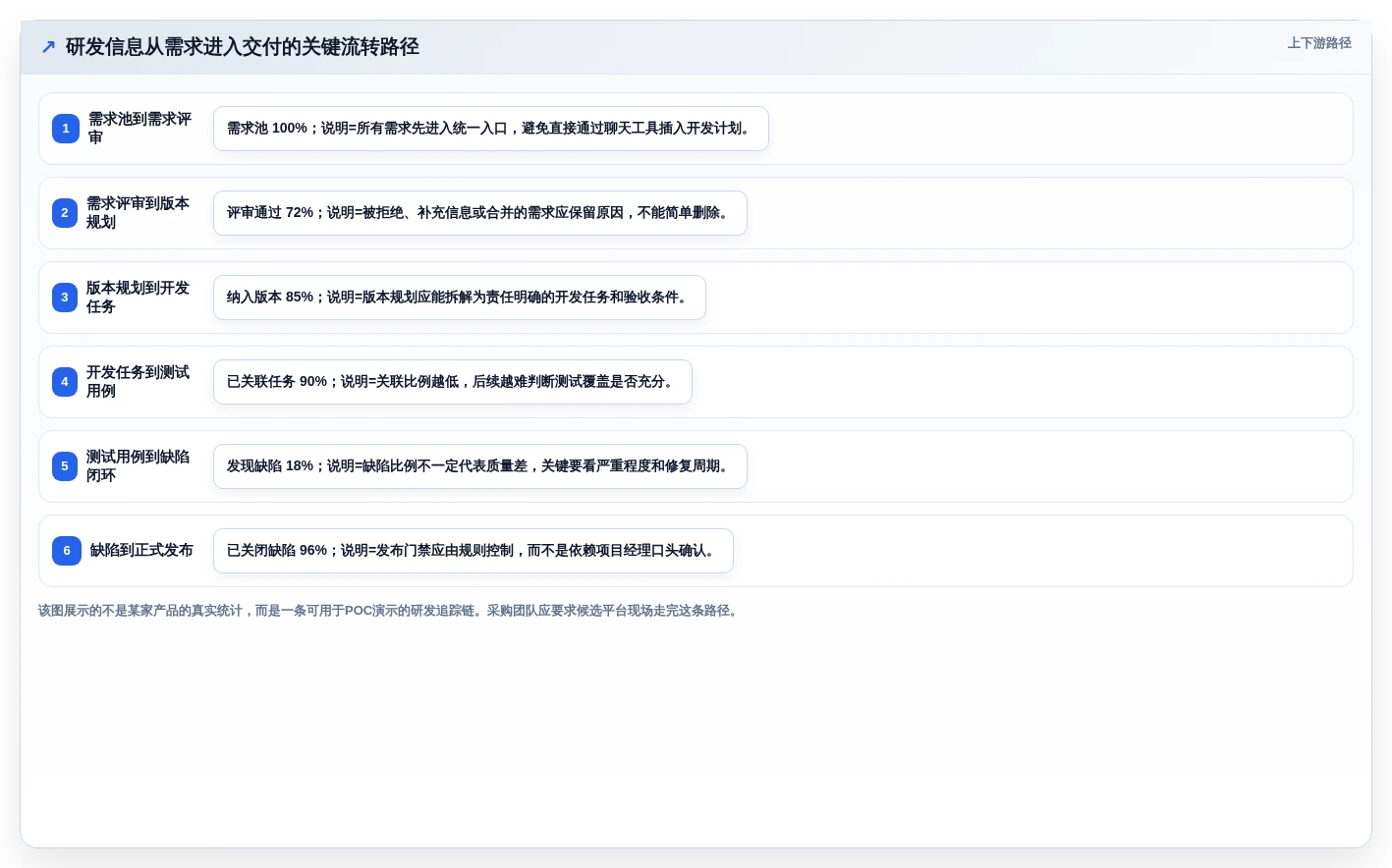
Task: Click the footnote starting 该图展示的不是某家产品
Action: pos(390,611)
